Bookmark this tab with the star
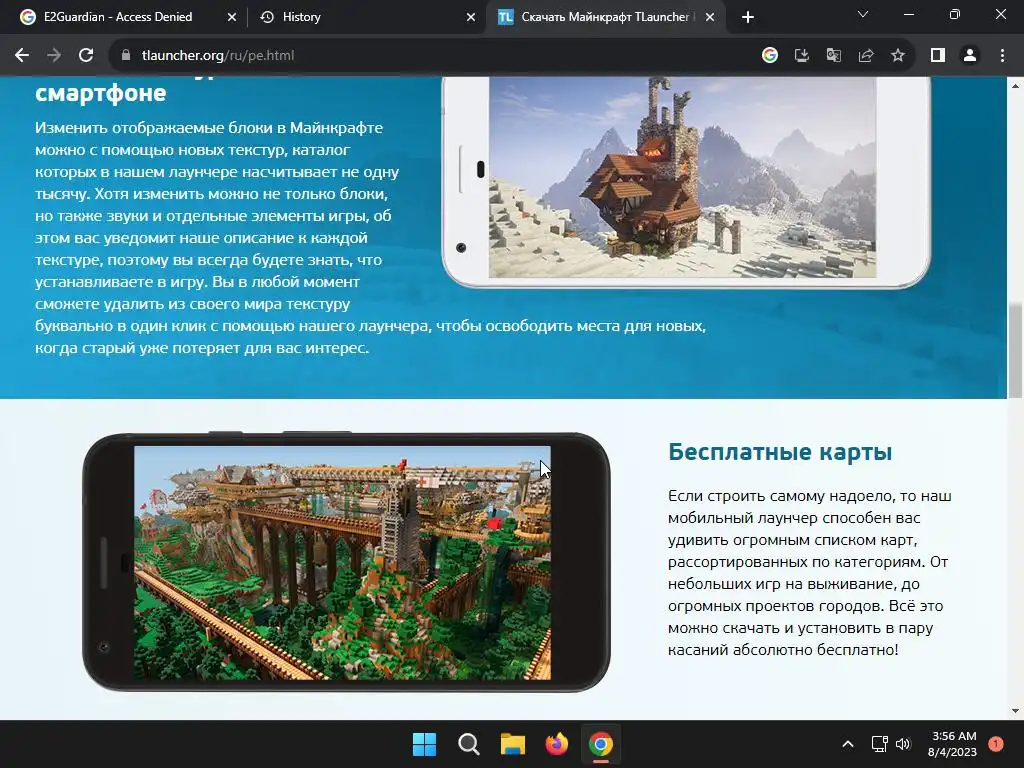Viewport: 1024px width, 768px height. 898,56
